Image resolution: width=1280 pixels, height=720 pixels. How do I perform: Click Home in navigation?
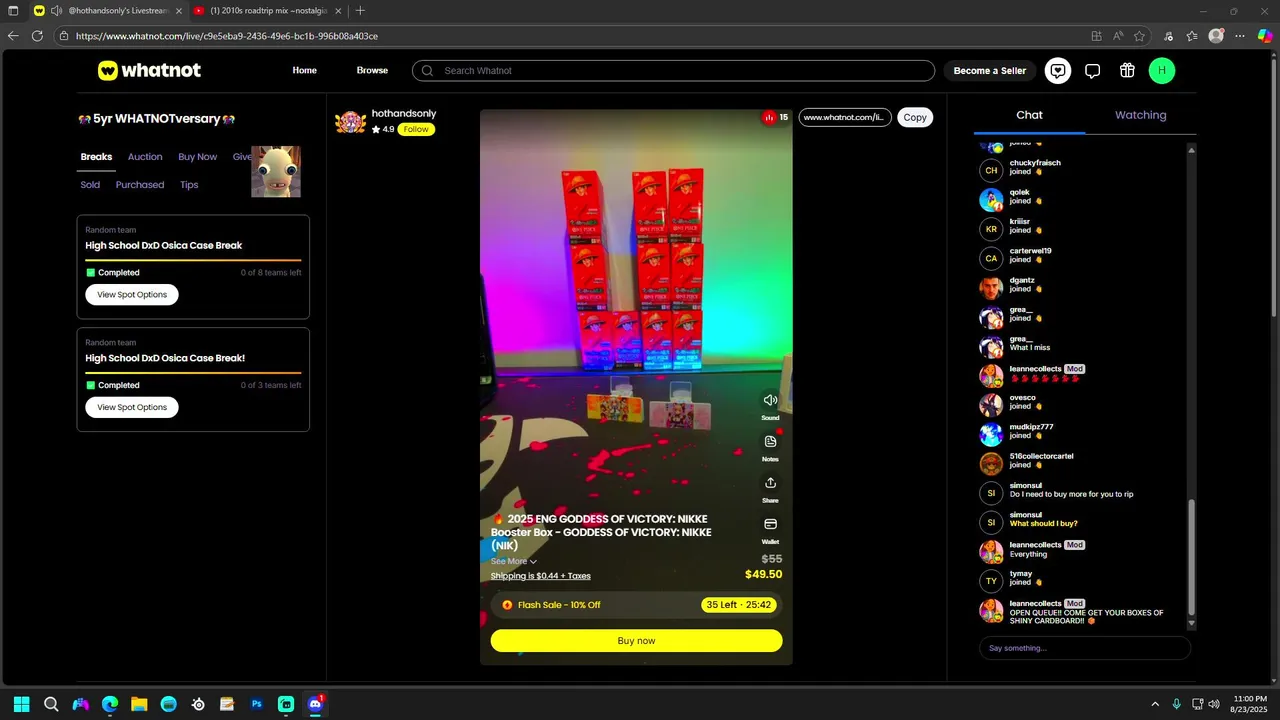pyautogui.click(x=304, y=70)
